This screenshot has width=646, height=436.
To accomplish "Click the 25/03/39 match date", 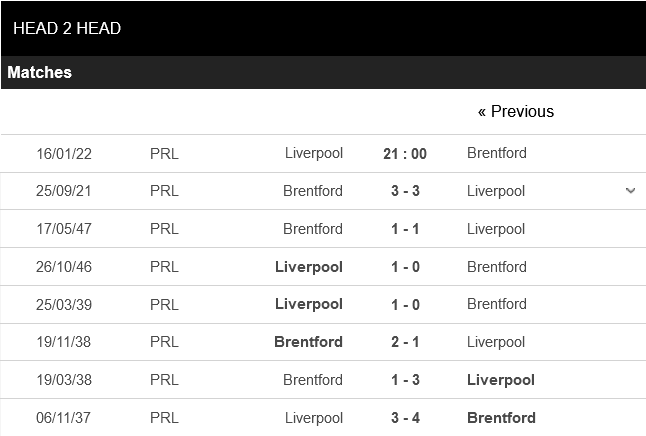I will 65,304.
